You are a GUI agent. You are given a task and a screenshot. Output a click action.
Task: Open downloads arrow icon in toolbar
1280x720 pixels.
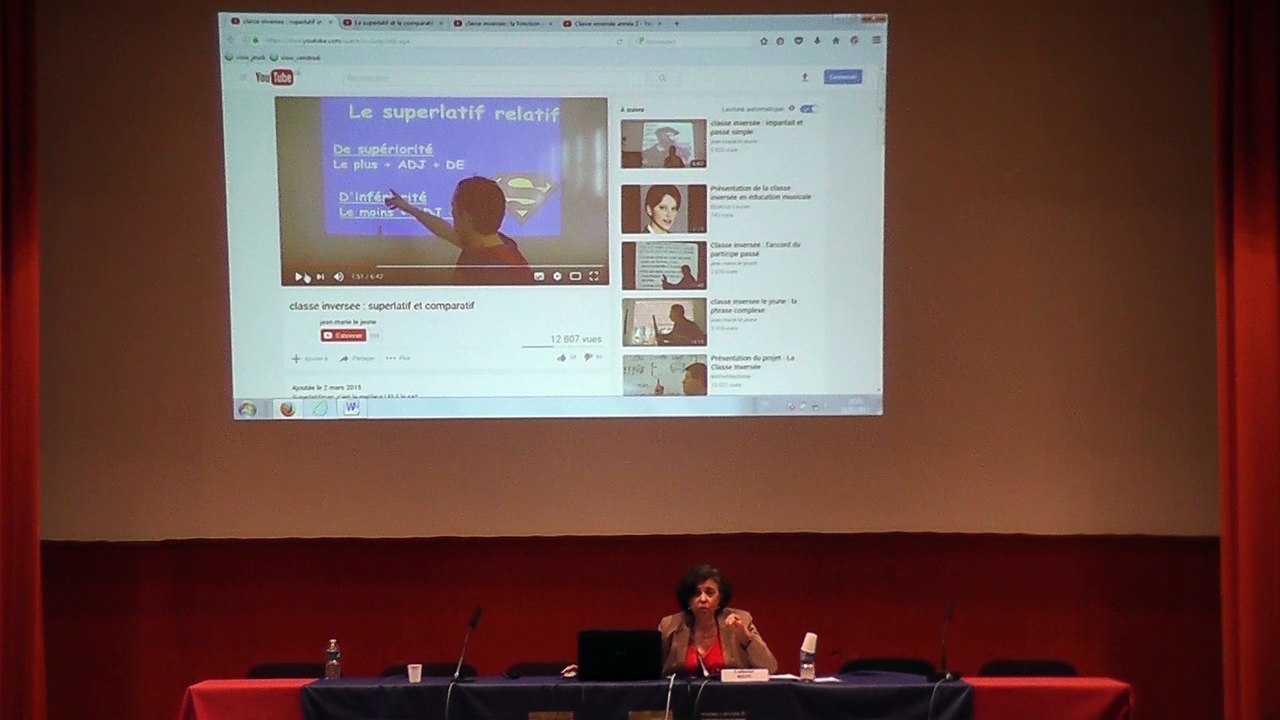(817, 40)
